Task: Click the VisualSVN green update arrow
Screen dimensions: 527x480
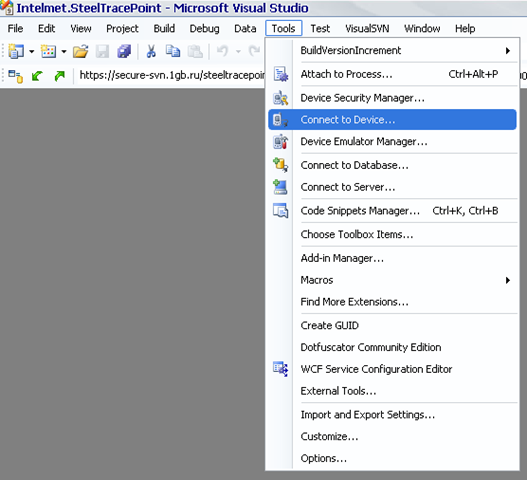Action: click(37, 76)
